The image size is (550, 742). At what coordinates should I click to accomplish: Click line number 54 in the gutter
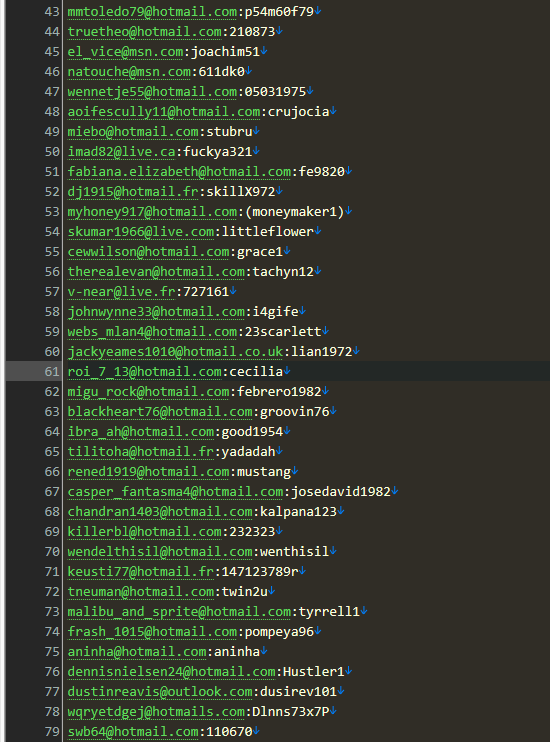pos(52,231)
